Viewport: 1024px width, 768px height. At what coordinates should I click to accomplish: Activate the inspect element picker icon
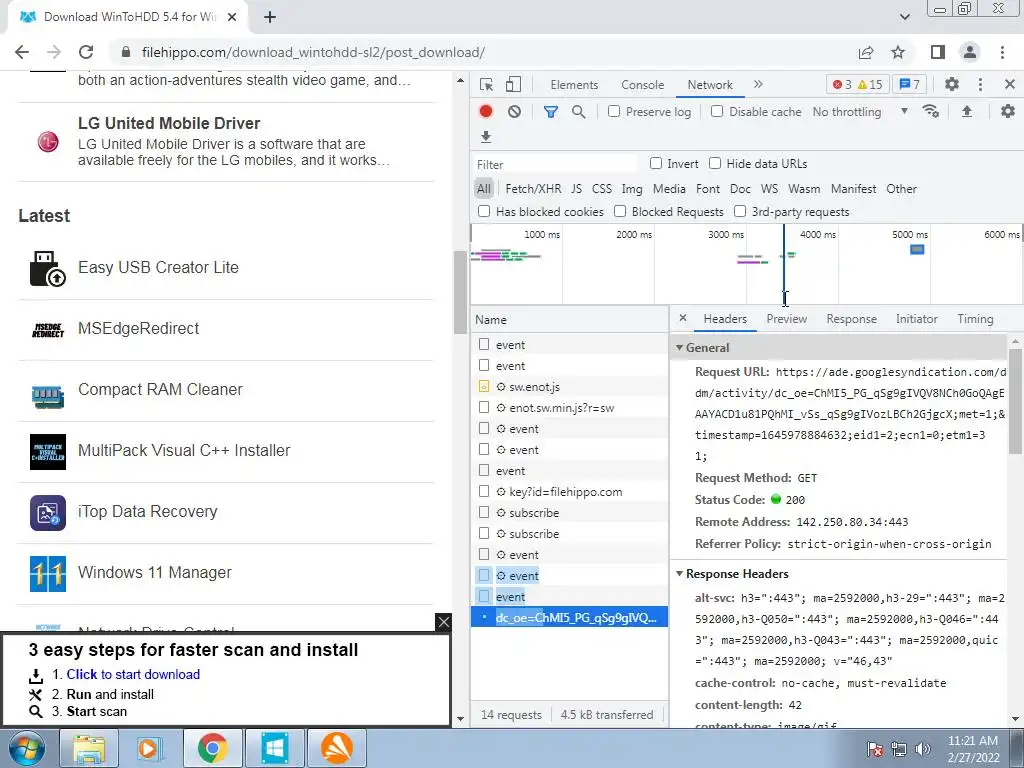[486, 84]
